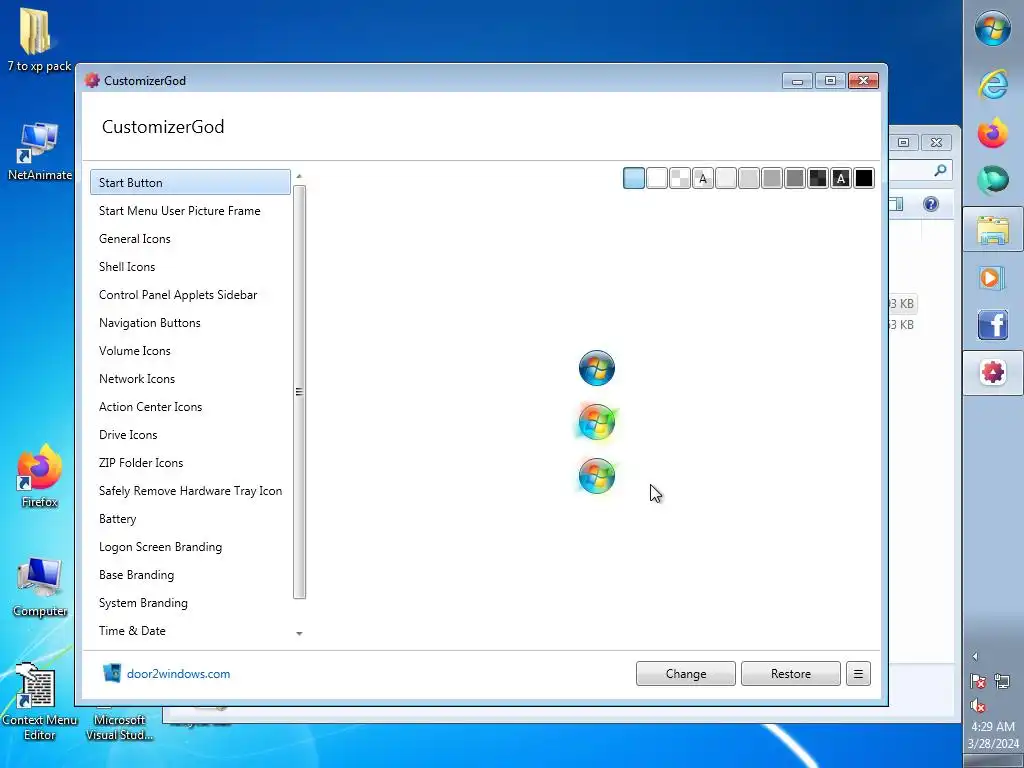Open Network Icons category

point(136,379)
